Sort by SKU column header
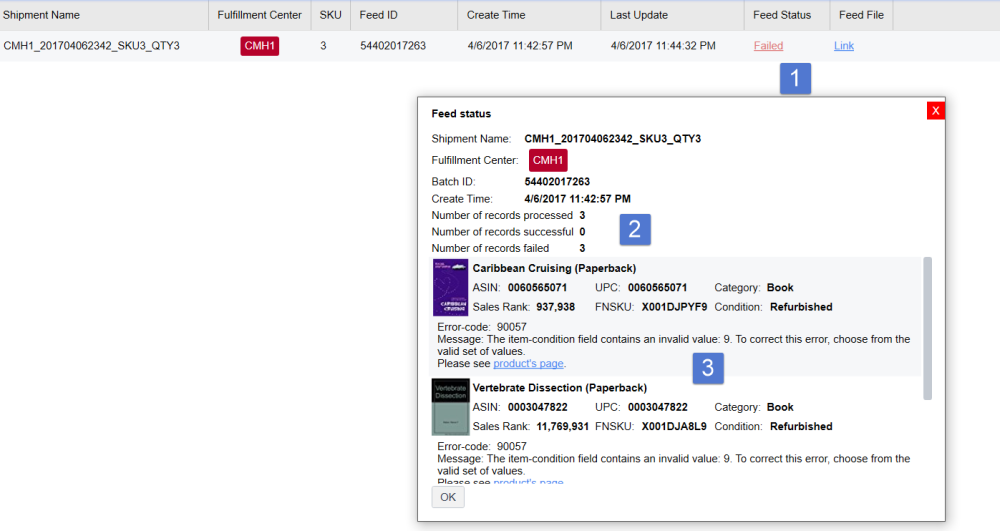The height and width of the screenshot is (531, 1000). tap(330, 15)
